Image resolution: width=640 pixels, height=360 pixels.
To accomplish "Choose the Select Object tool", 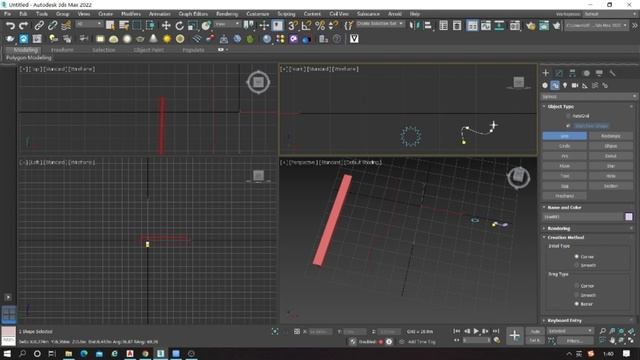I will click(x=110, y=26).
